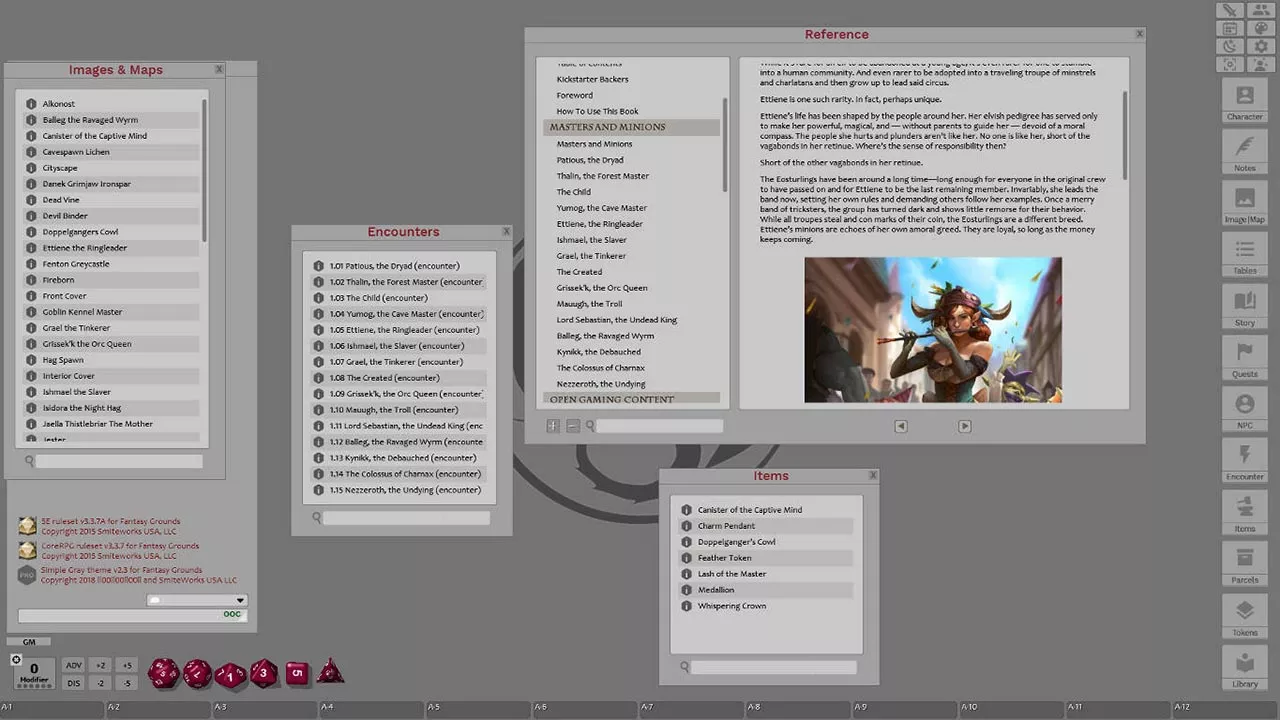Open the Library sidebar panel
Screen dimensions: 1280x720
point(1245,668)
